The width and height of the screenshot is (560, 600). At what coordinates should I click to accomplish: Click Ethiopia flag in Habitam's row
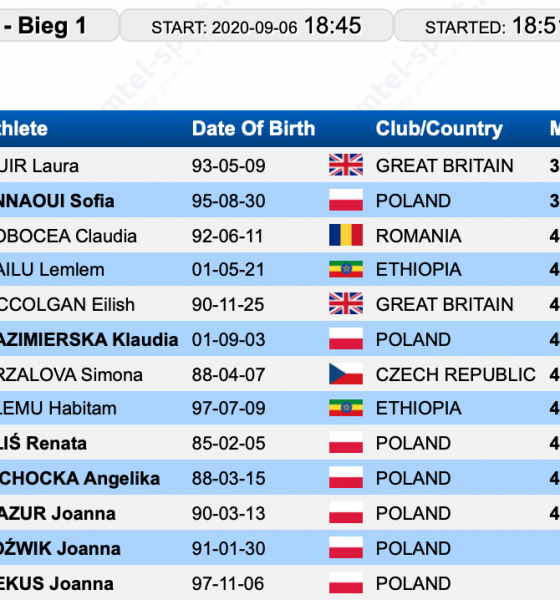click(x=346, y=408)
